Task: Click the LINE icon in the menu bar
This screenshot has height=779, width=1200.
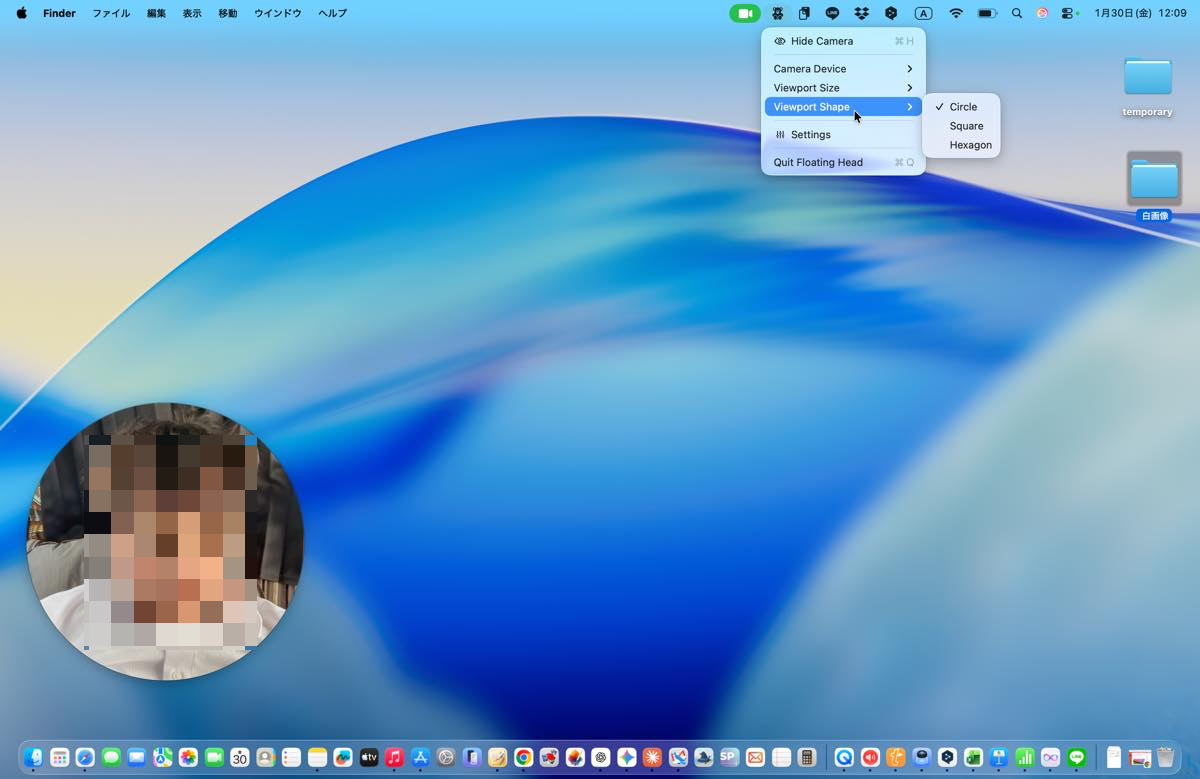Action: pos(832,13)
